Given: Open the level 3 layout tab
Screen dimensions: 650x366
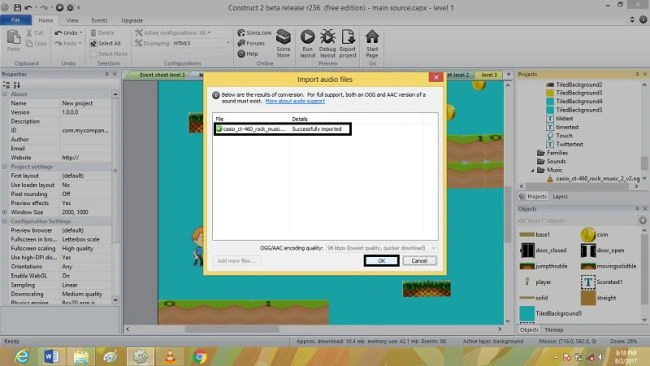Looking at the screenshot, I should pos(489,75).
